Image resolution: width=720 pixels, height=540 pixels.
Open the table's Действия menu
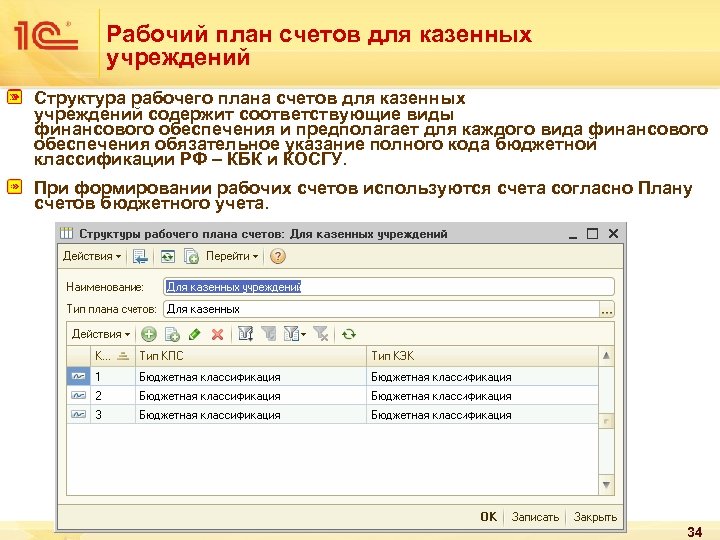pyautogui.click(x=101, y=334)
